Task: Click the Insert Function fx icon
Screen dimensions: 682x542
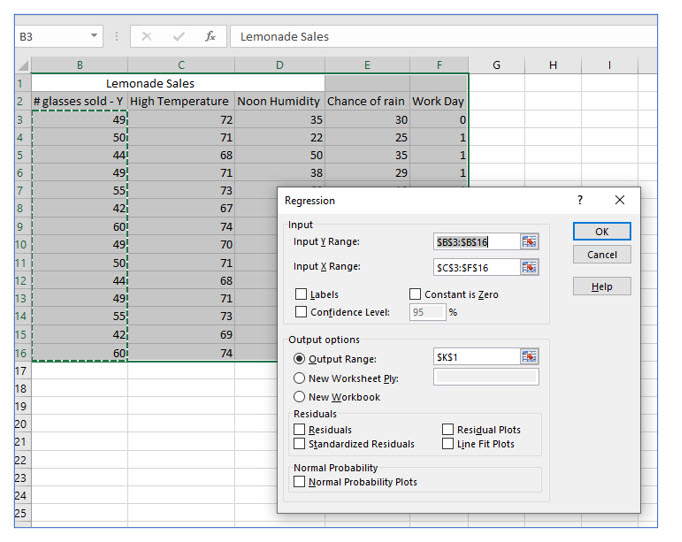Action: pos(211,37)
